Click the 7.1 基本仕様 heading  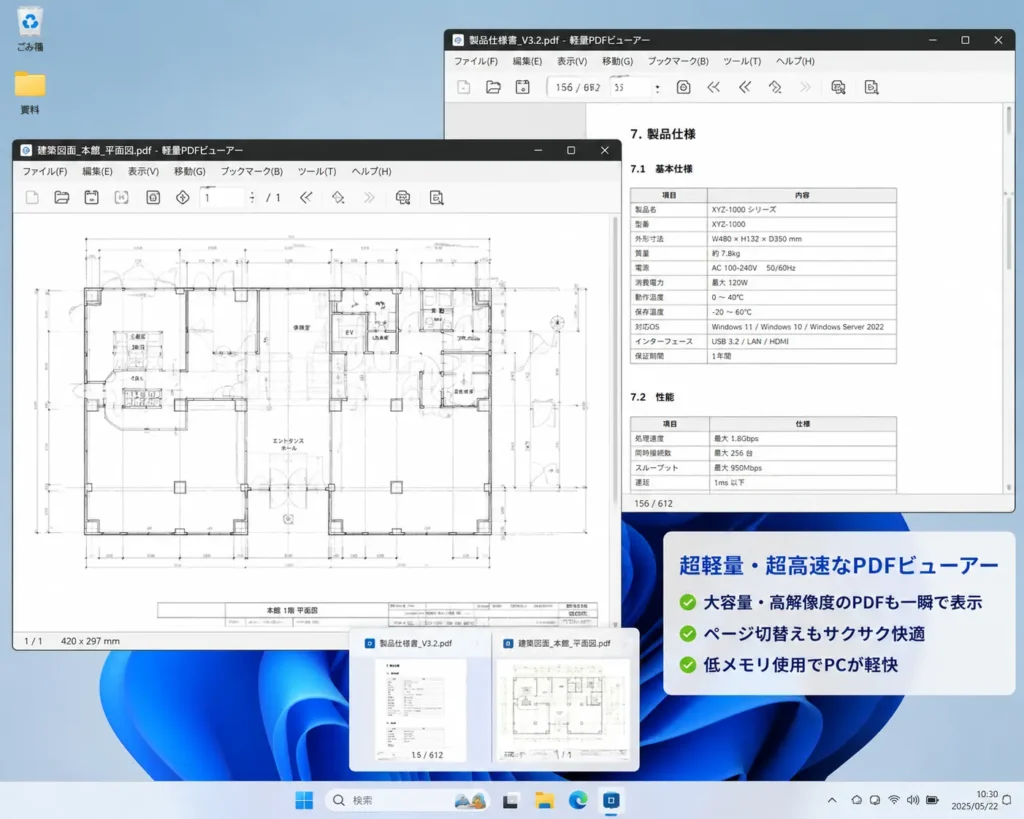tap(661, 169)
